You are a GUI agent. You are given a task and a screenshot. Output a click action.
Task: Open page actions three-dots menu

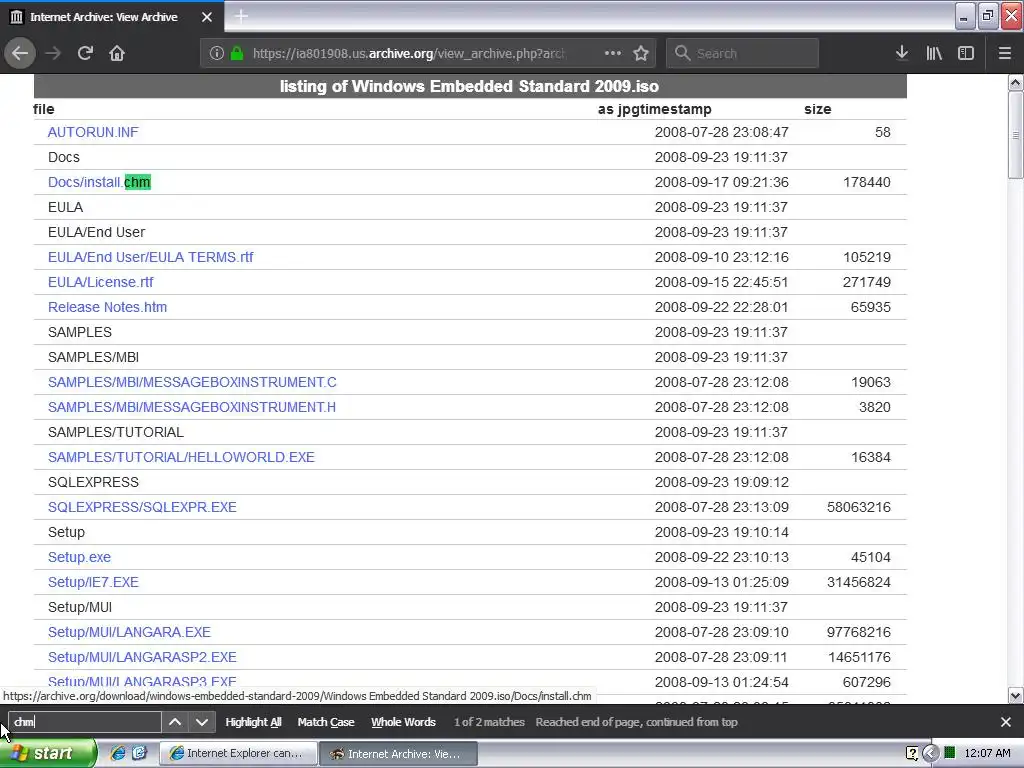click(x=613, y=53)
